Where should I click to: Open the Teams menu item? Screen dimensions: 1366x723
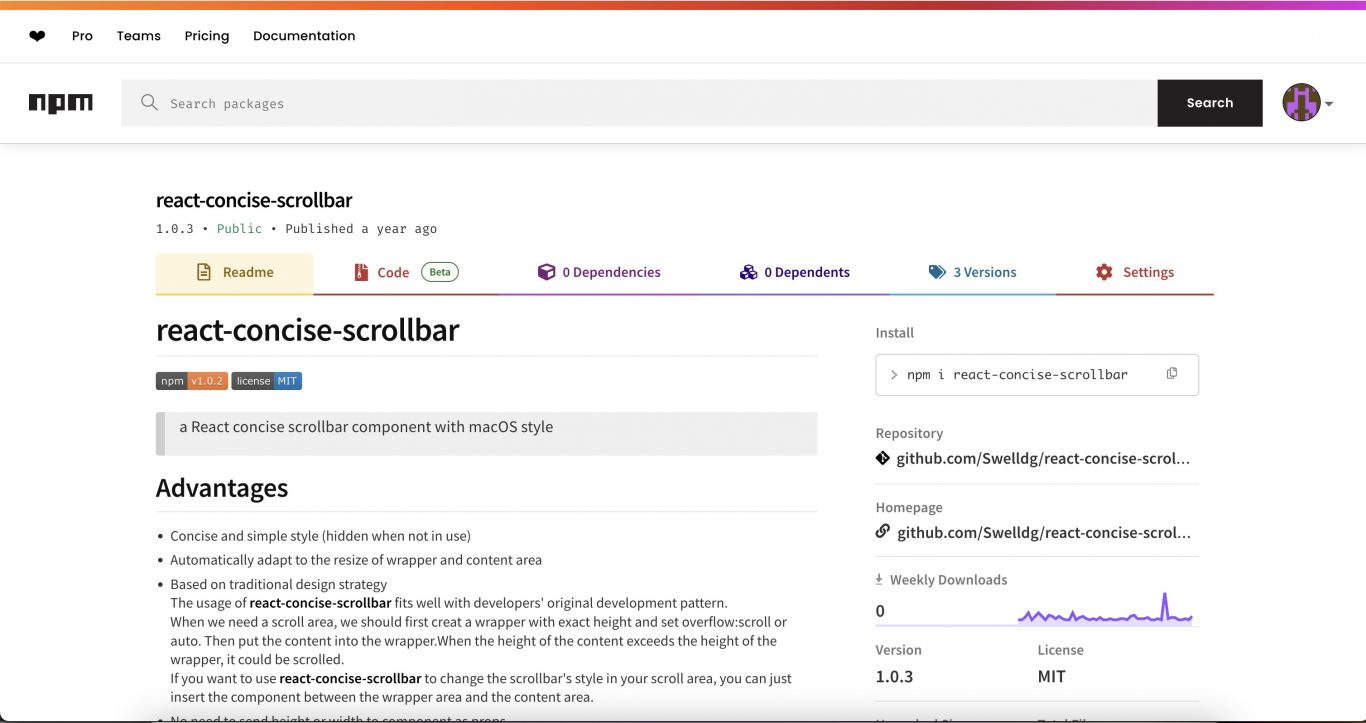139,36
